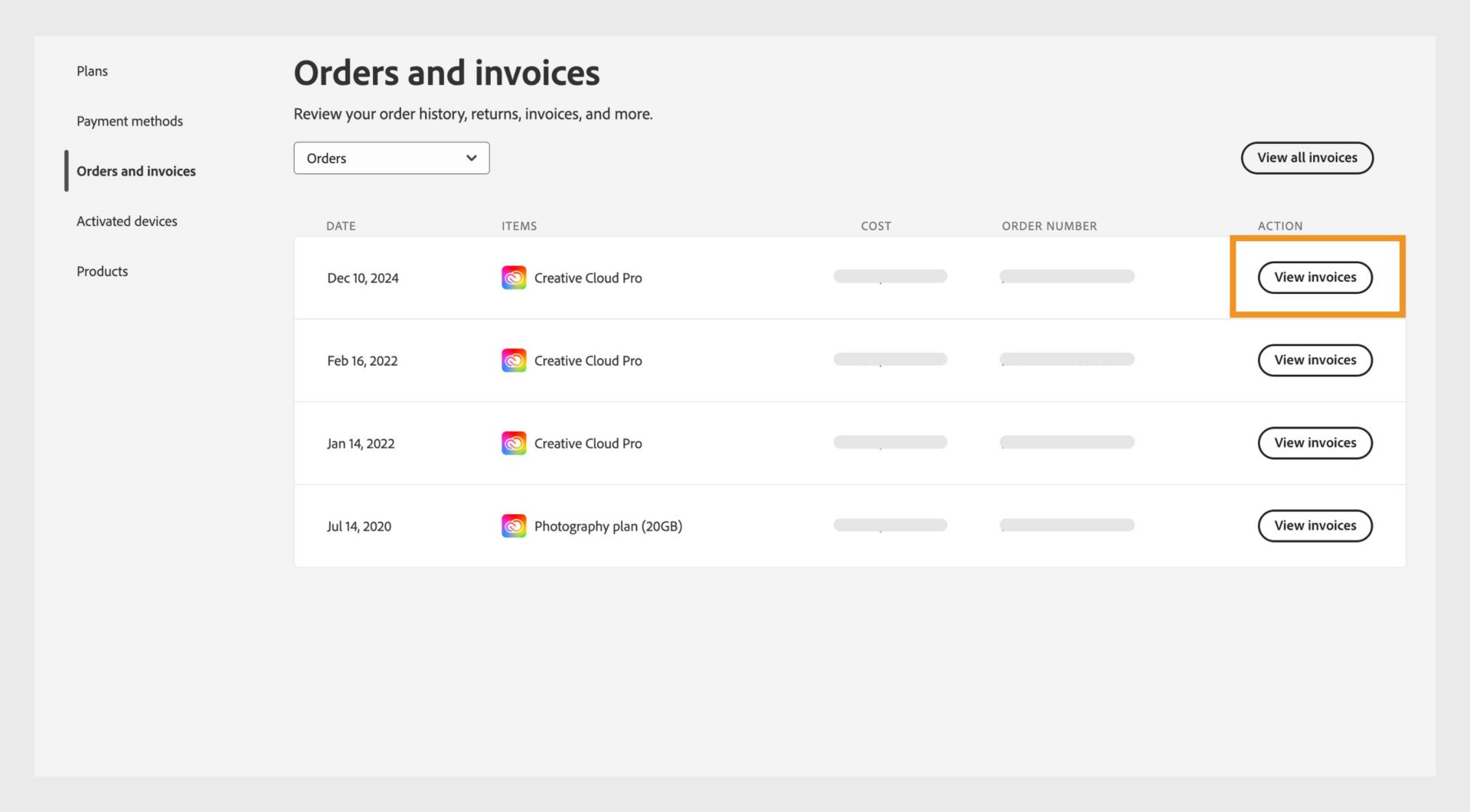Expand the Orders combo box options
Viewport: 1470px width, 812px height.
coord(391,158)
